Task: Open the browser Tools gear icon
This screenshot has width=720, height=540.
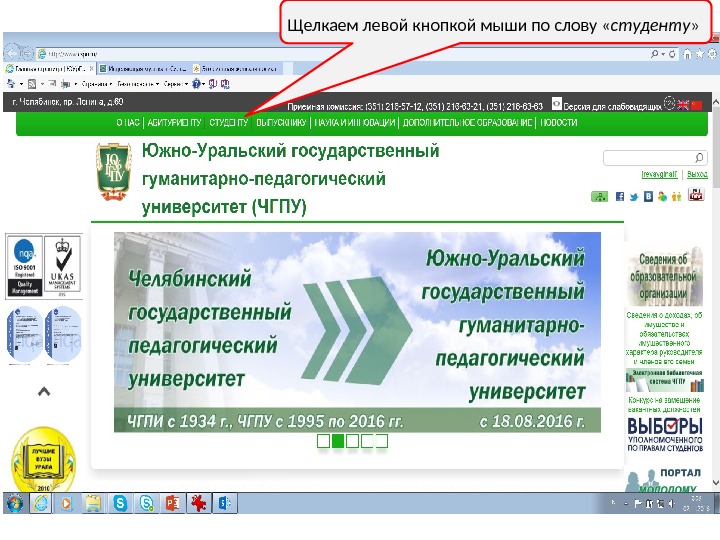Action: point(712,54)
